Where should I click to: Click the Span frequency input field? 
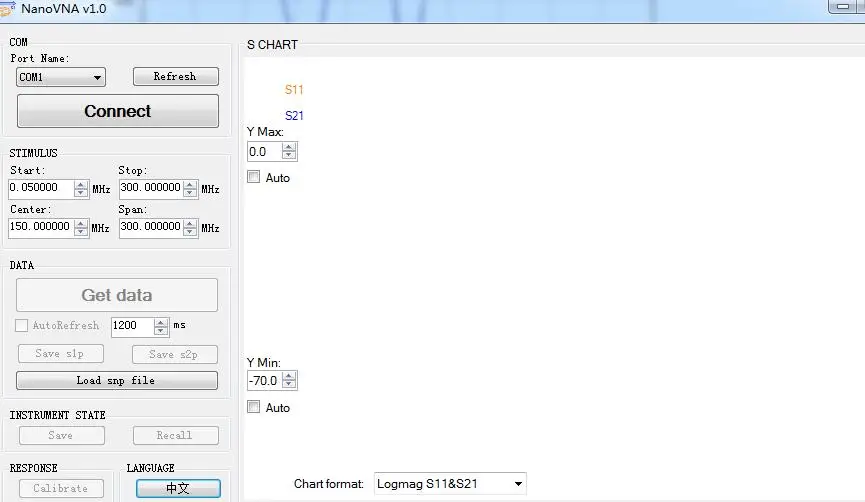click(x=151, y=227)
